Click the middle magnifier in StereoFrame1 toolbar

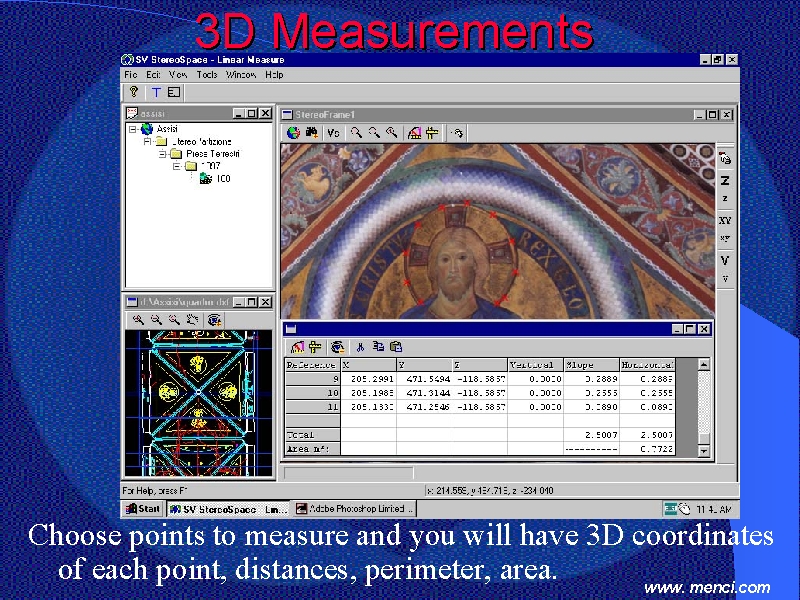(x=374, y=133)
